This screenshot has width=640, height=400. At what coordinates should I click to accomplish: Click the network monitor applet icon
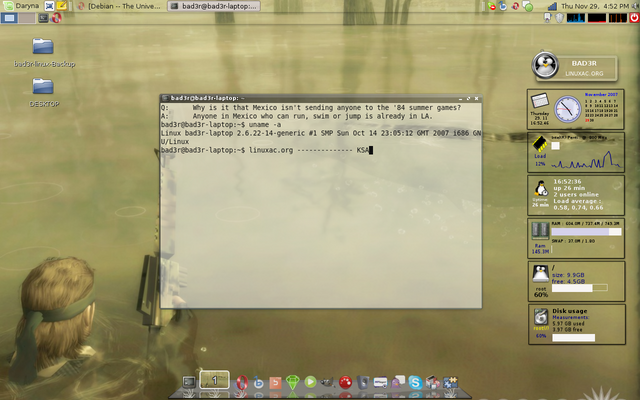547,18
